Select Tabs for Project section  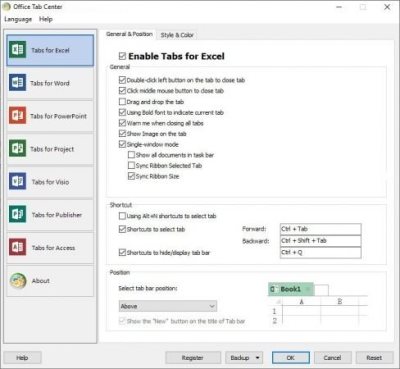pos(50,149)
